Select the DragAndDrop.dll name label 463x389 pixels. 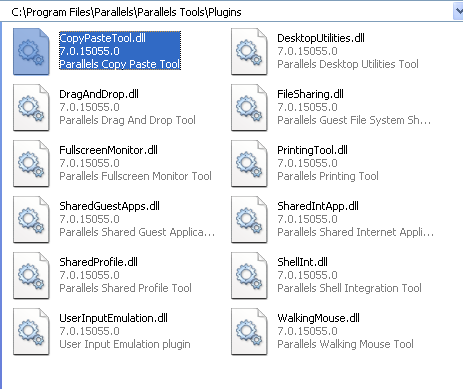click(99, 94)
